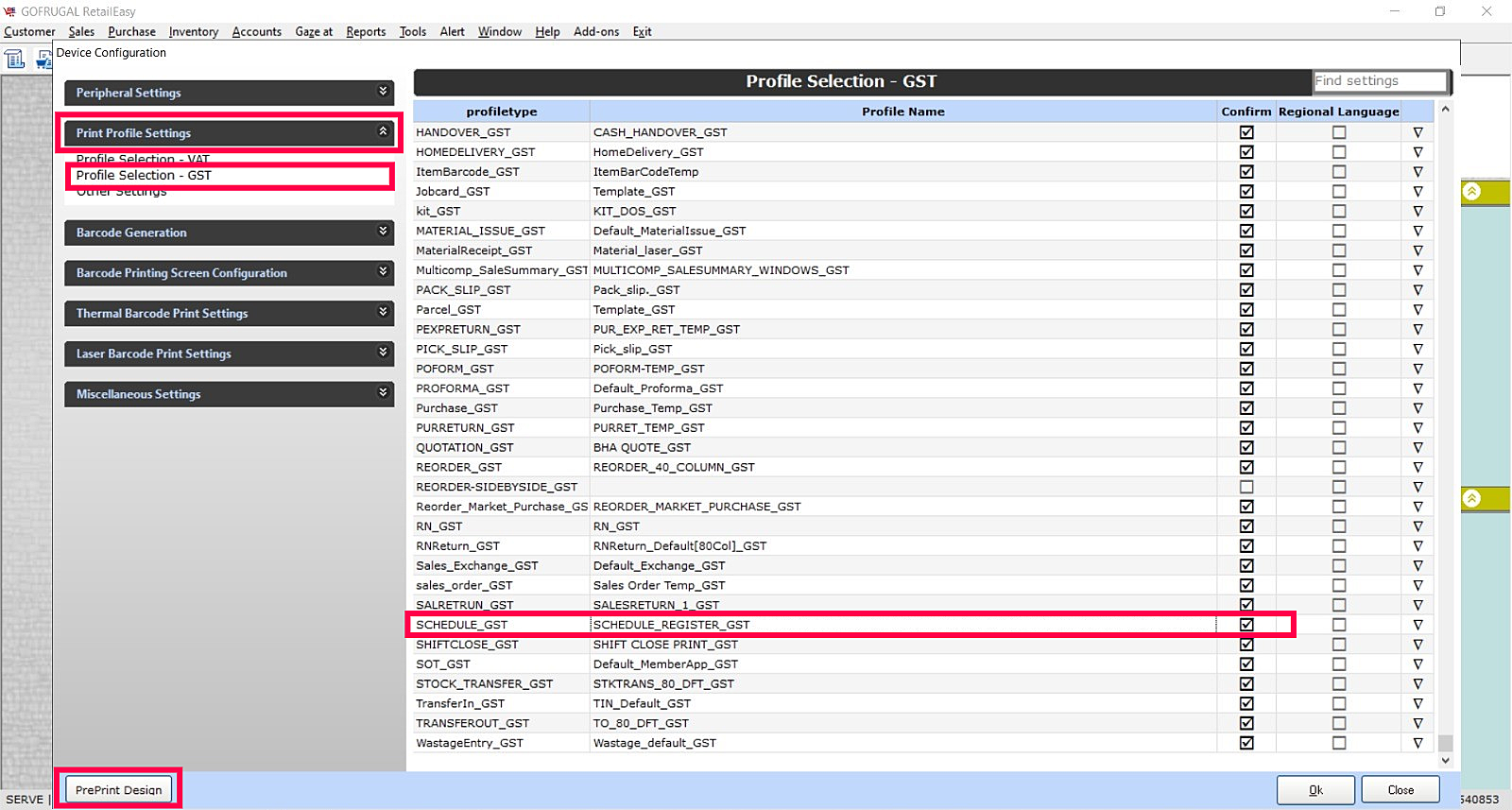Select the TRANSFEROUT_GST profile type cell
This screenshot has width=1512, height=810.
(502, 723)
